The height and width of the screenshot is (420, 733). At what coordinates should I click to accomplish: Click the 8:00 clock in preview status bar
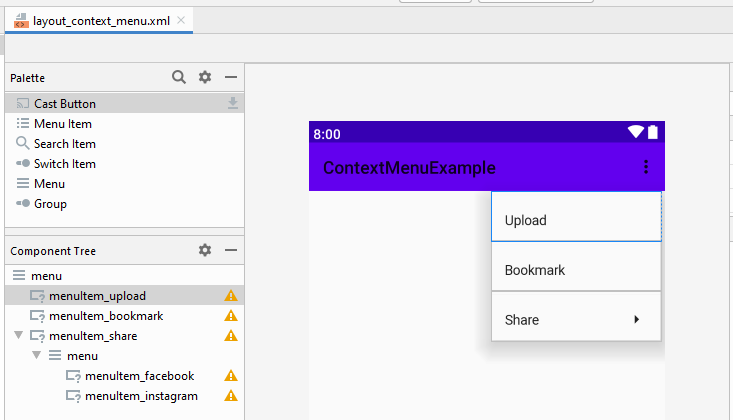point(327,134)
